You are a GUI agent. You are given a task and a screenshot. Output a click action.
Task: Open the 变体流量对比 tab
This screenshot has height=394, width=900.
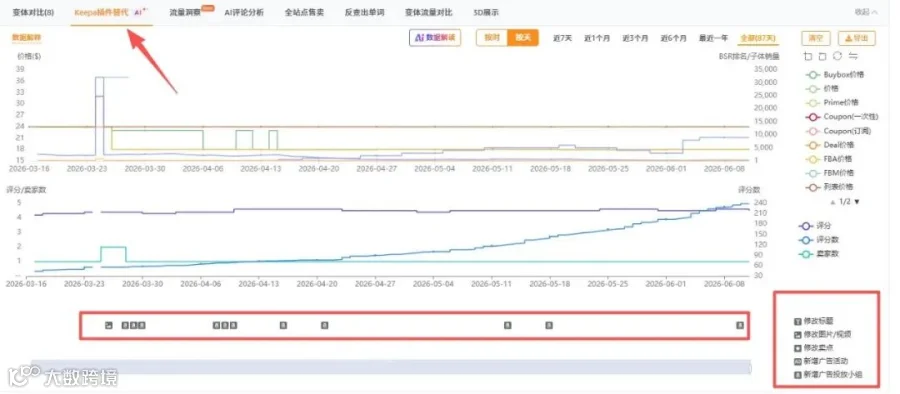[428, 12]
